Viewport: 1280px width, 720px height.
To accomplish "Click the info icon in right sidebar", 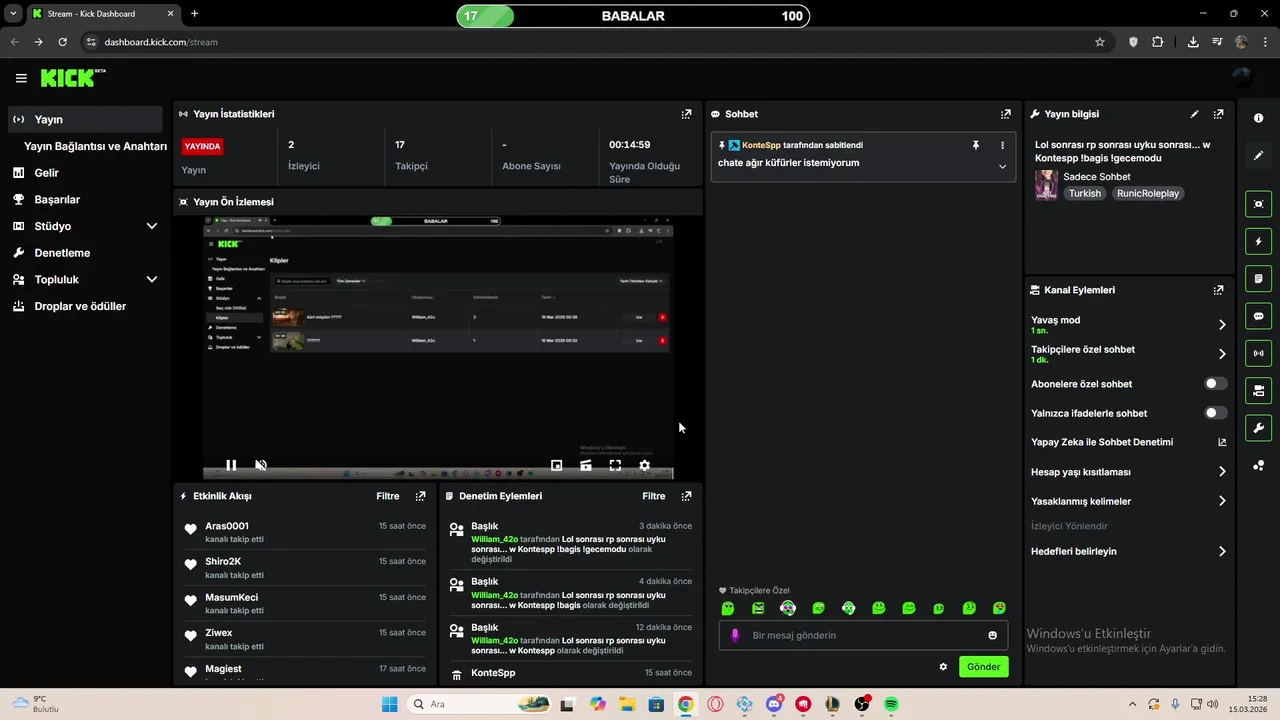I will 1258,118.
